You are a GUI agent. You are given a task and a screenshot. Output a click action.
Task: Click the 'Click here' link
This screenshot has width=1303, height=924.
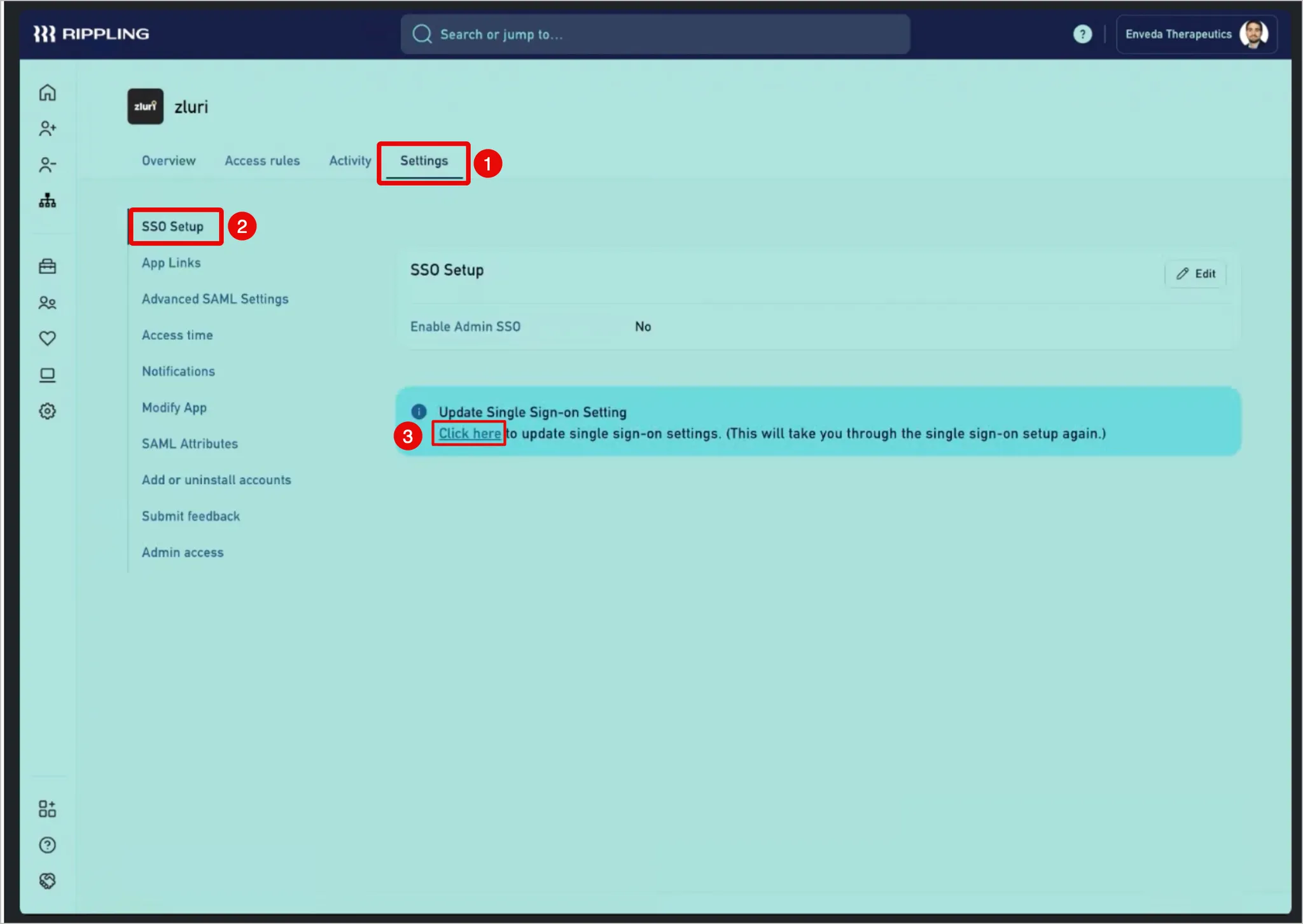(x=470, y=434)
